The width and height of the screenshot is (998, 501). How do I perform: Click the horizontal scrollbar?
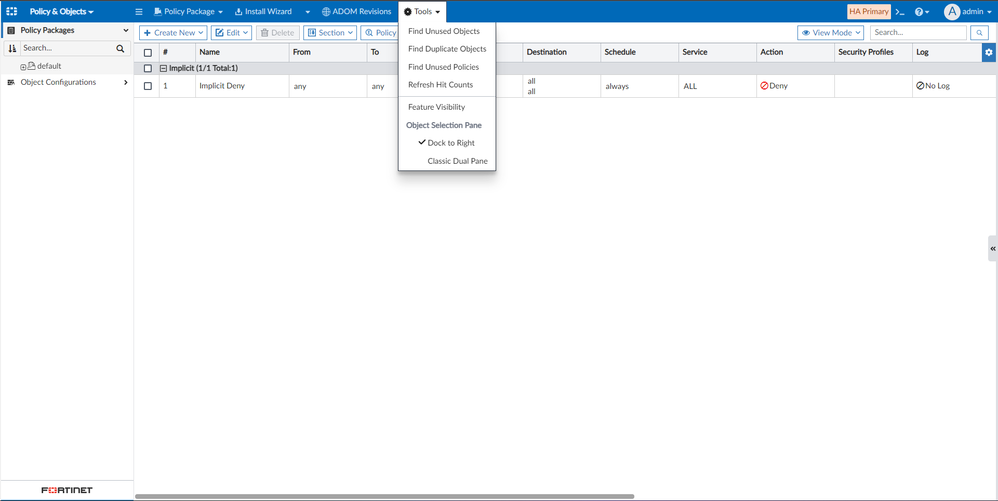[x=384, y=496]
